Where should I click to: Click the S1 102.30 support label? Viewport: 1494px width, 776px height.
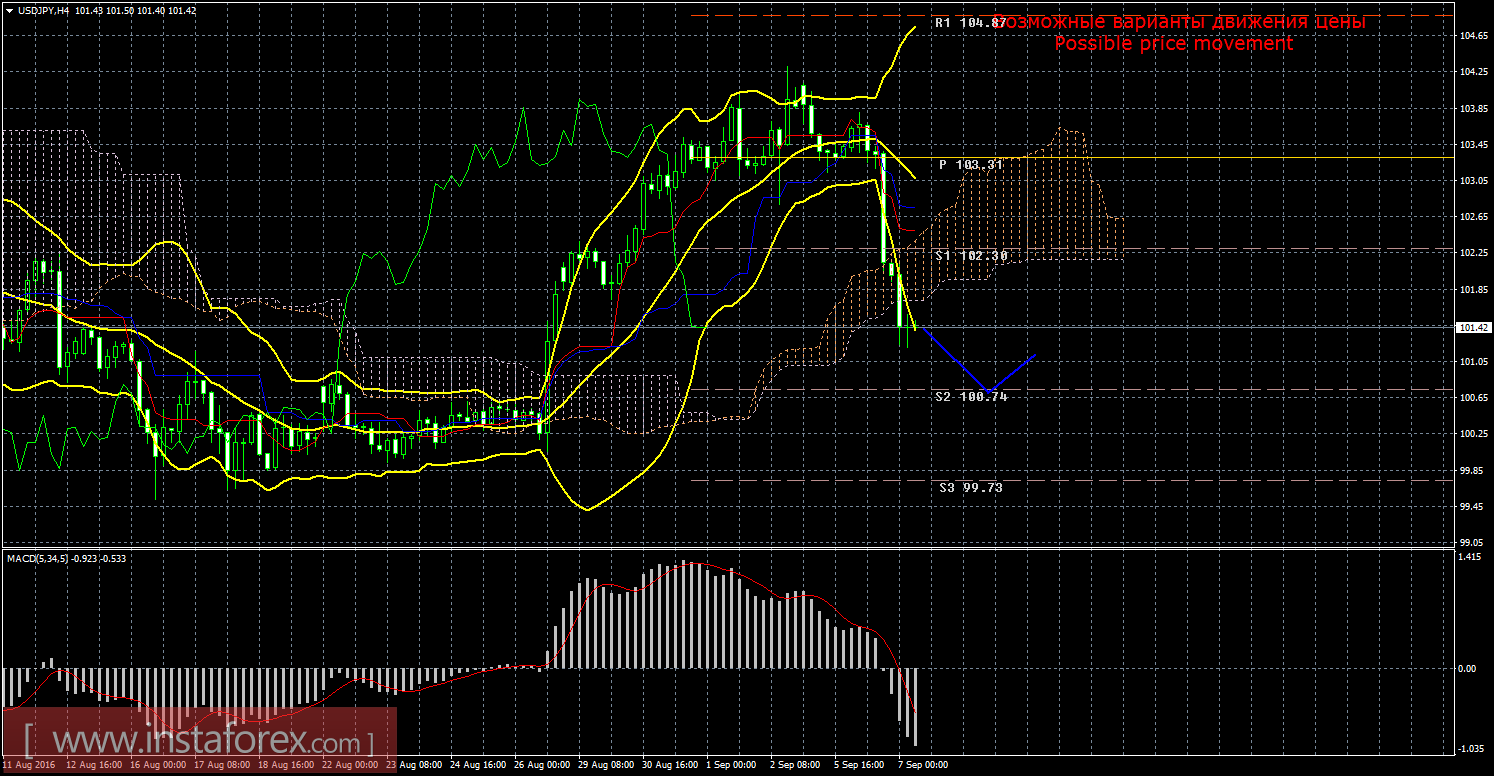point(971,256)
